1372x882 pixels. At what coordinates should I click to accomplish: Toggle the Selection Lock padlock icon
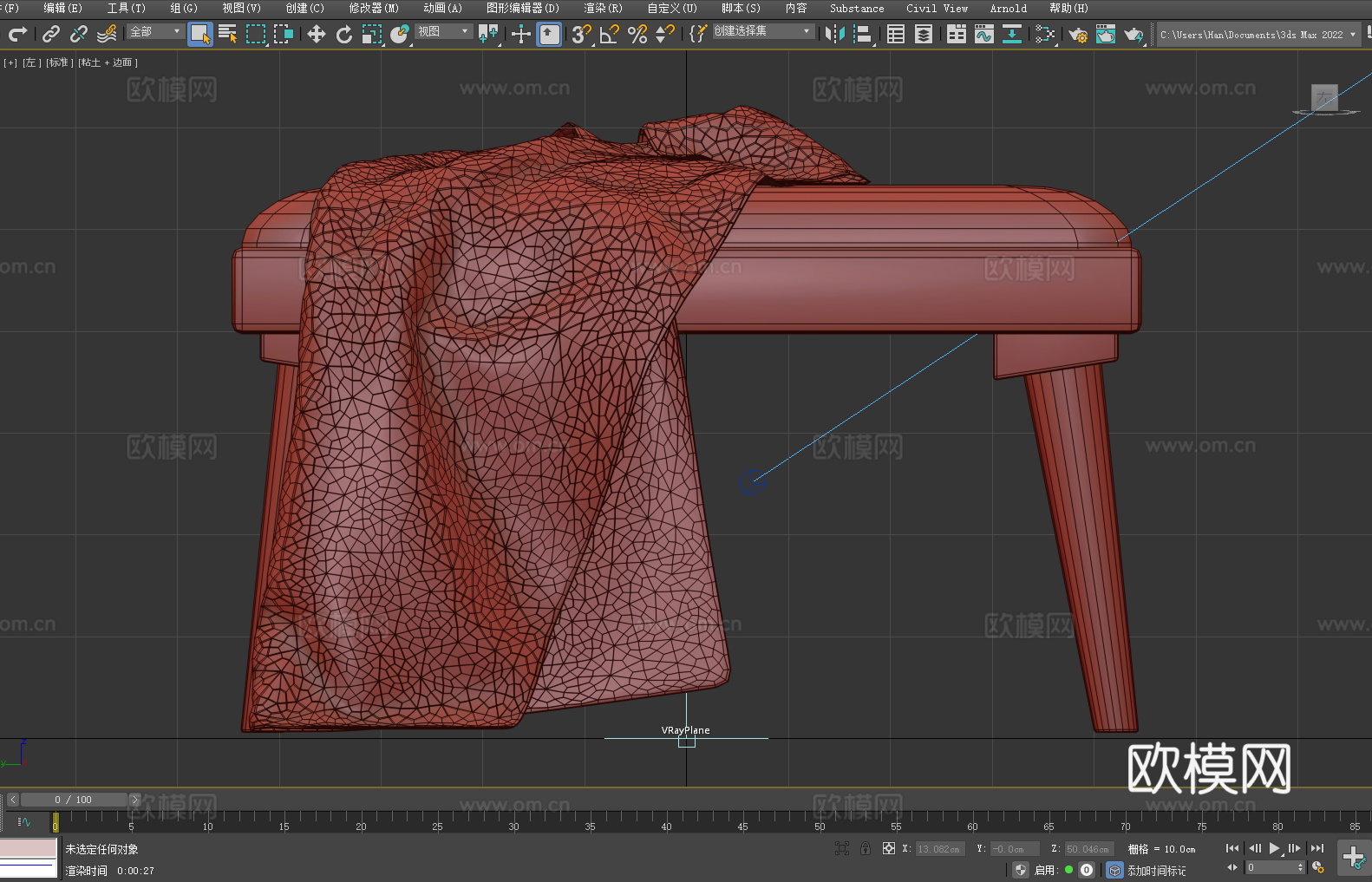point(866,848)
